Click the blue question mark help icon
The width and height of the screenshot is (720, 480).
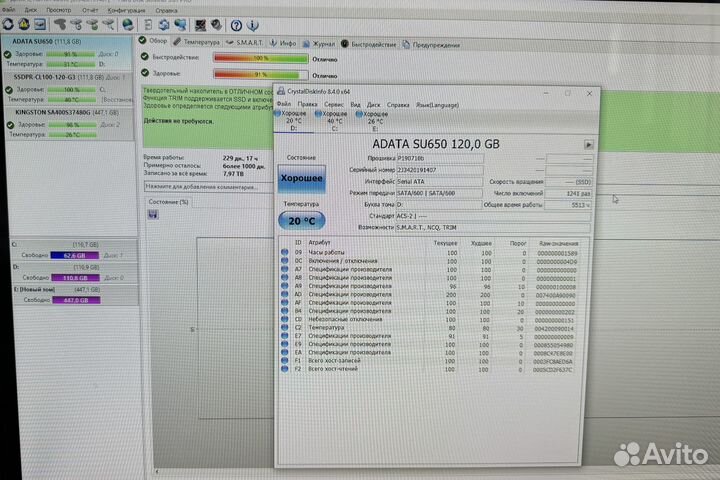point(236,25)
